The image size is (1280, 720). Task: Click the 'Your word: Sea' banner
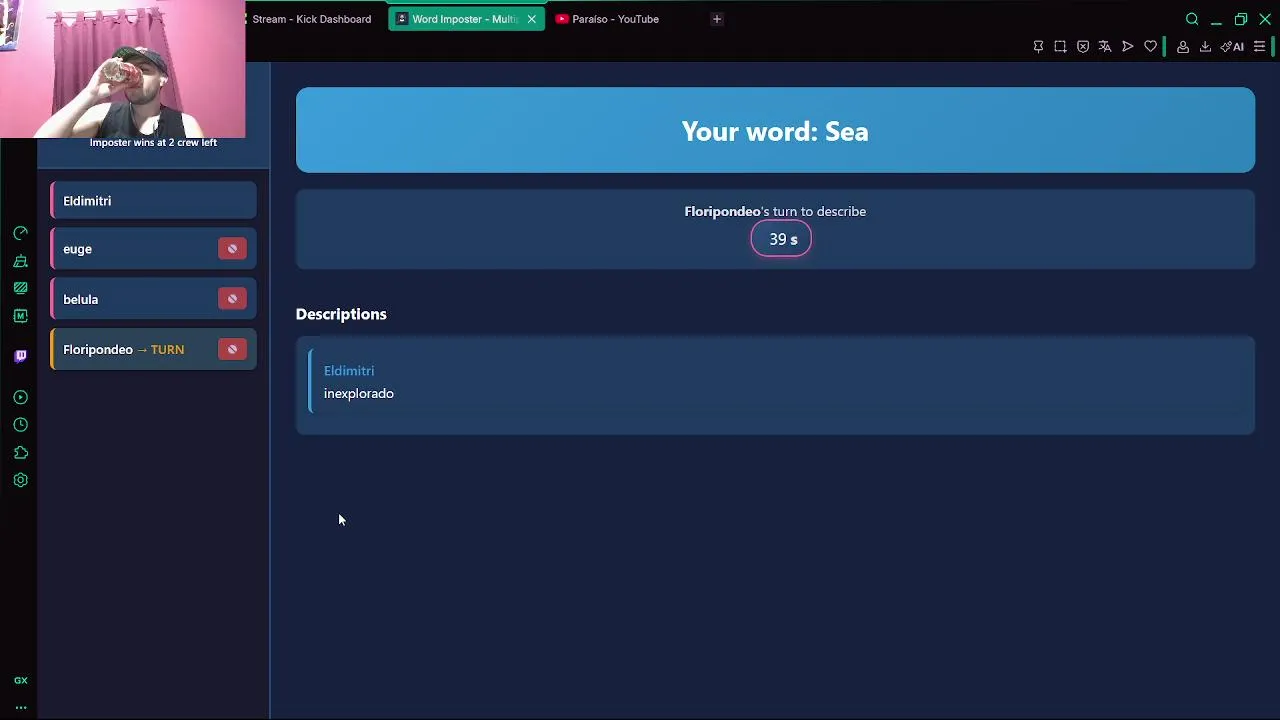775,130
